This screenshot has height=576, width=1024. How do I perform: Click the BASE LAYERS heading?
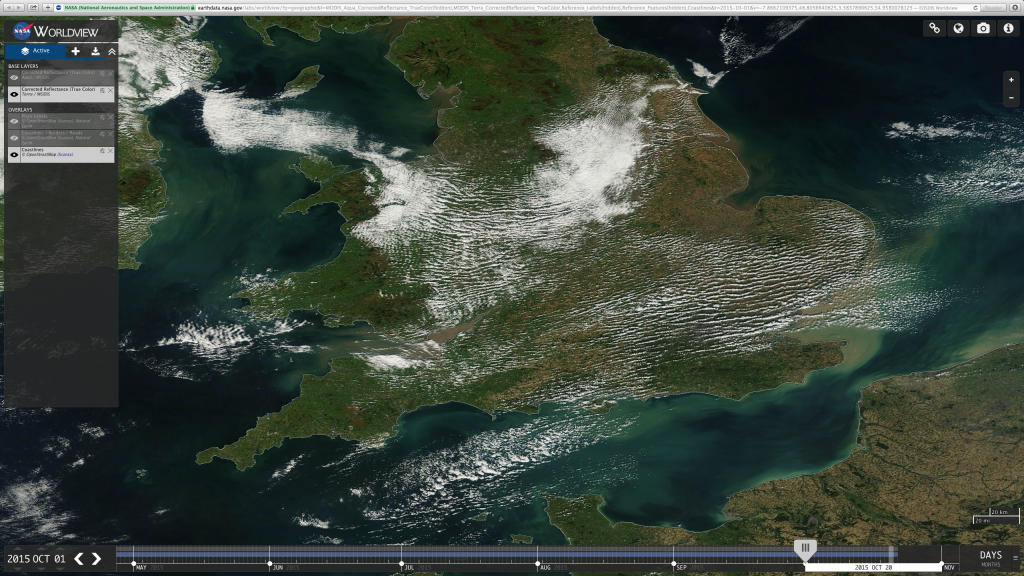(23, 66)
